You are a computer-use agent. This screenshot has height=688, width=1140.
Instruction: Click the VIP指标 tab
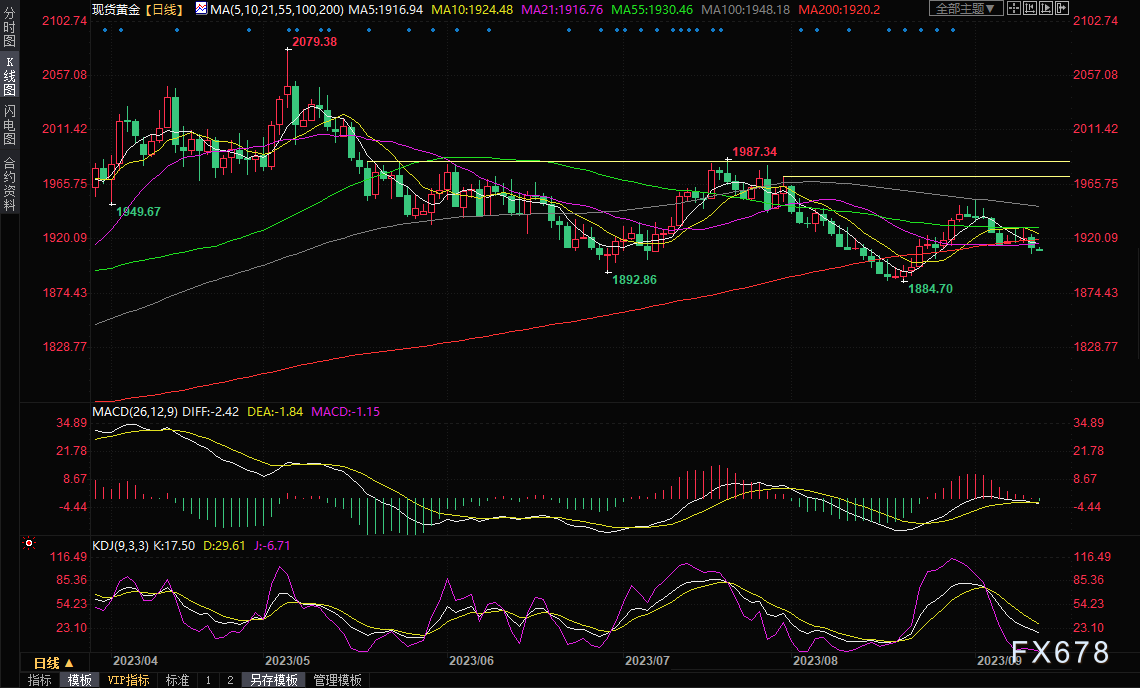tap(128, 680)
